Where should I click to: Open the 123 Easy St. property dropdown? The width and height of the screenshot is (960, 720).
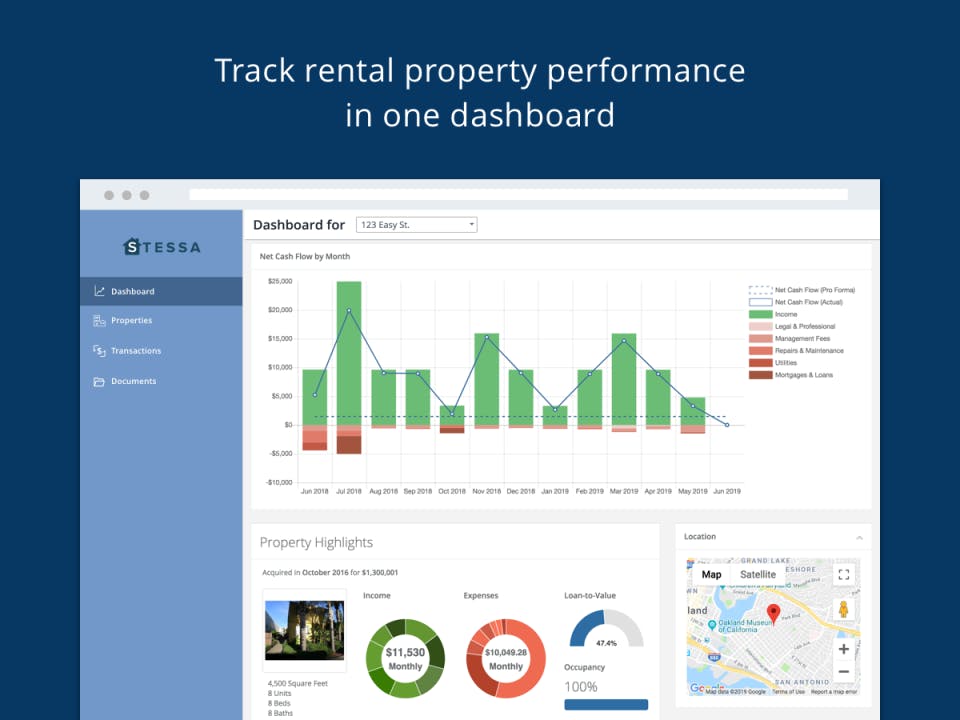click(416, 225)
